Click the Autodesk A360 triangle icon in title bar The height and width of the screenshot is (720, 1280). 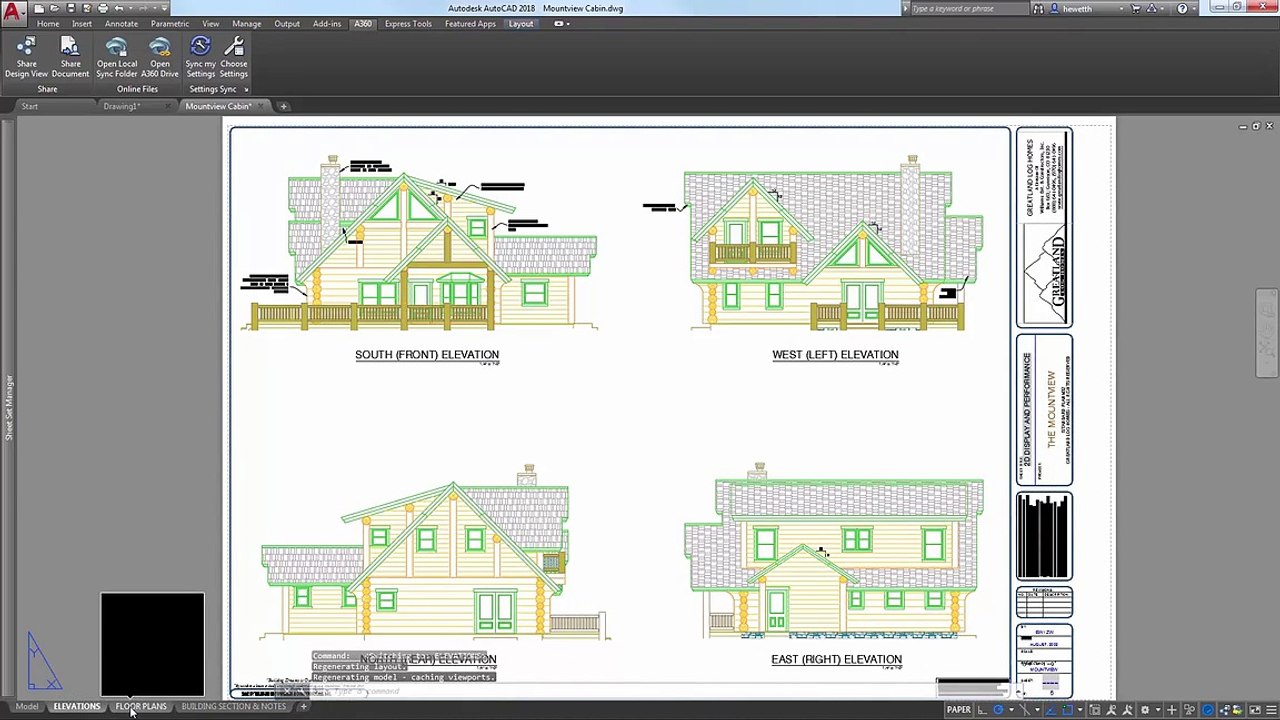[x=1151, y=8]
